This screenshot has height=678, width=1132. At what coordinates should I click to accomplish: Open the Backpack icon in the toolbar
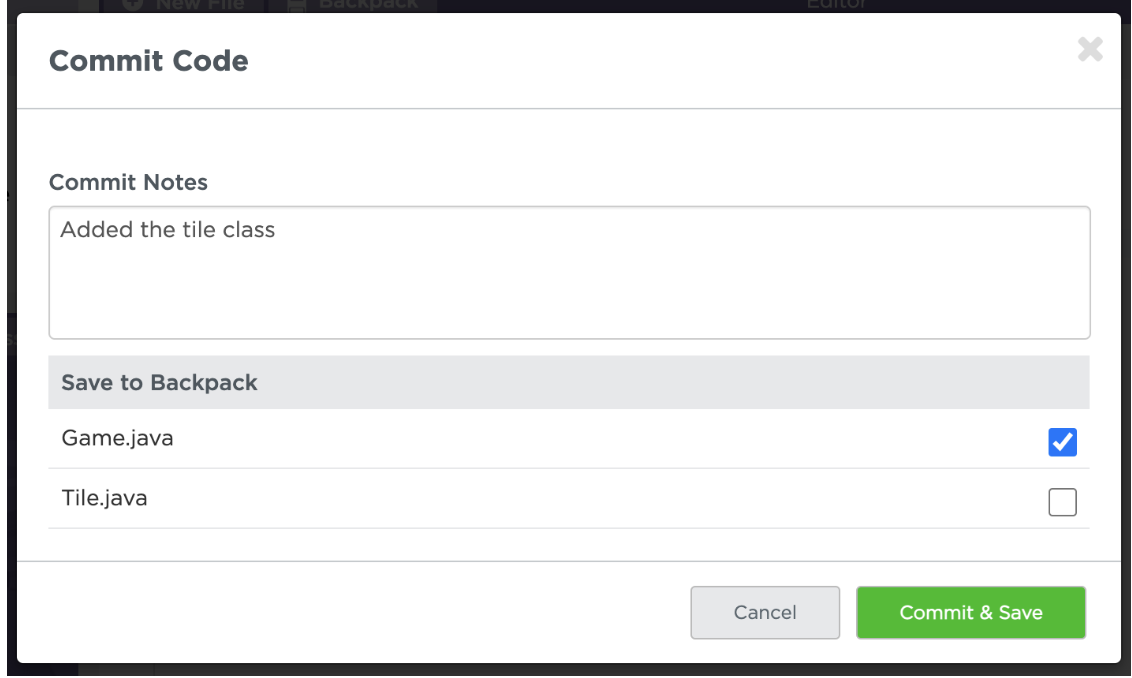[297, 5]
